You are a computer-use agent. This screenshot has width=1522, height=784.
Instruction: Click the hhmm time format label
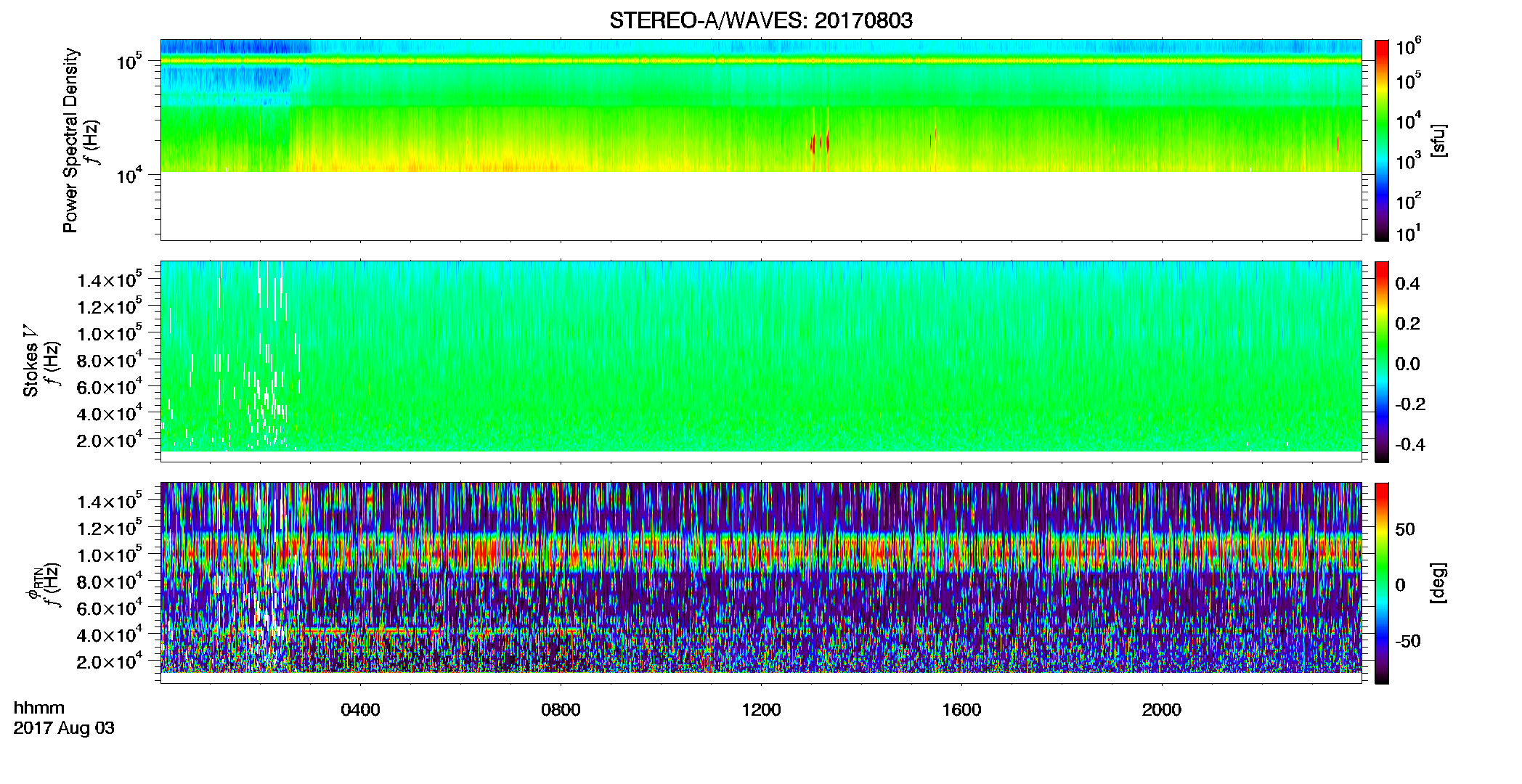pyautogui.click(x=39, y=708)
